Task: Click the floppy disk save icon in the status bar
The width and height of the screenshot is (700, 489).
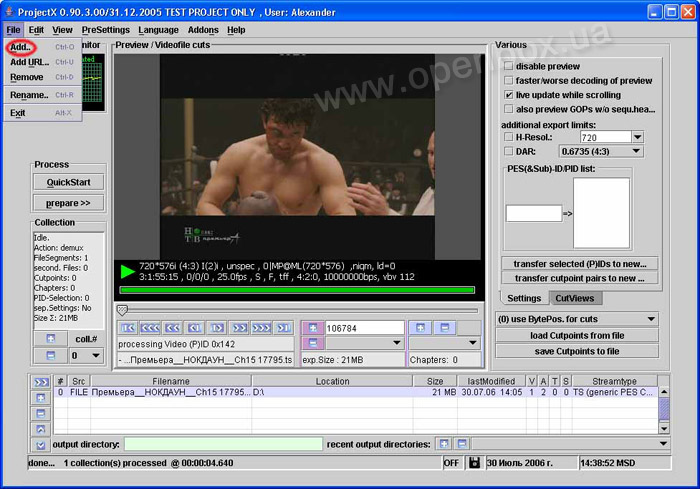Action: (474, 463)
